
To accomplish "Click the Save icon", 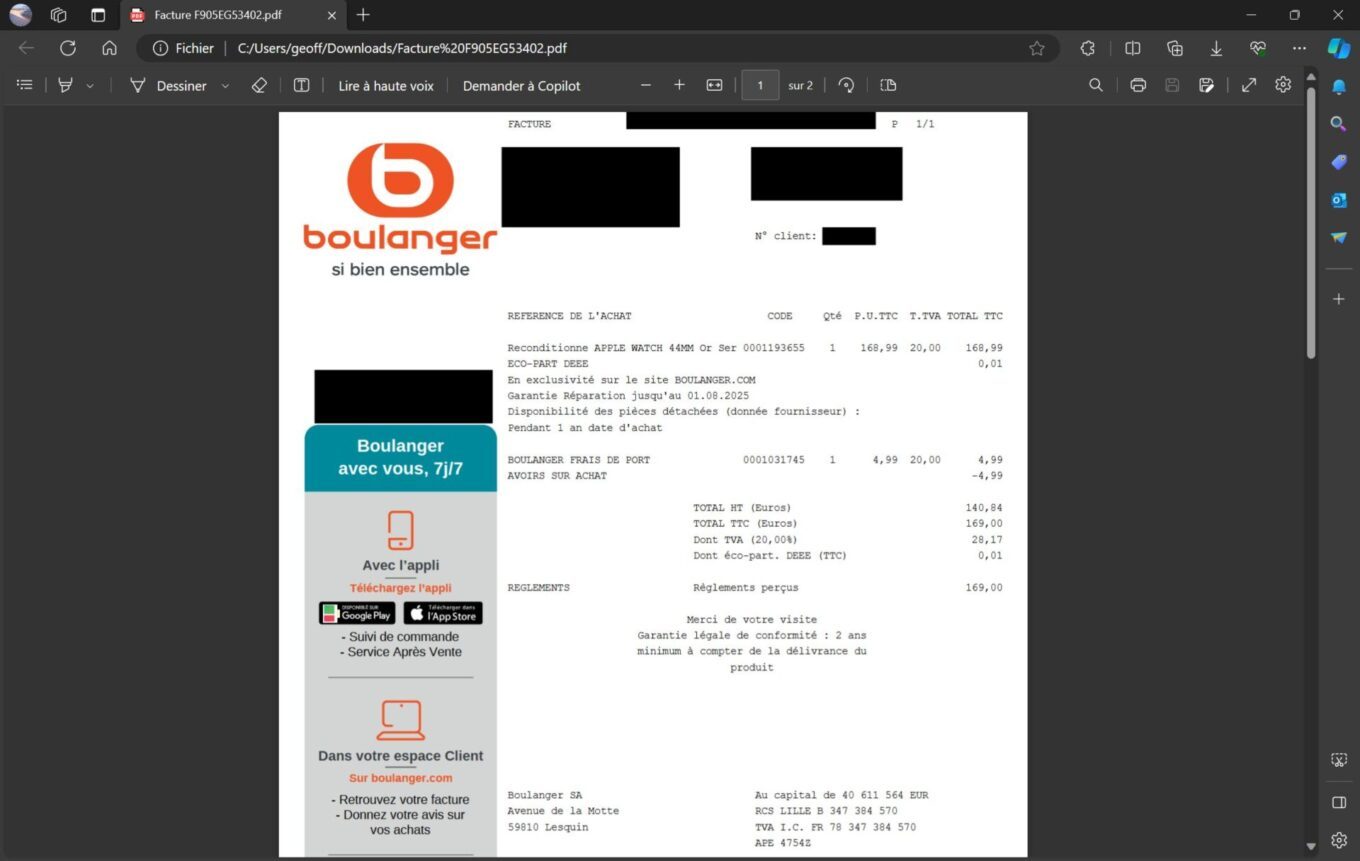I will [1173, 86].
